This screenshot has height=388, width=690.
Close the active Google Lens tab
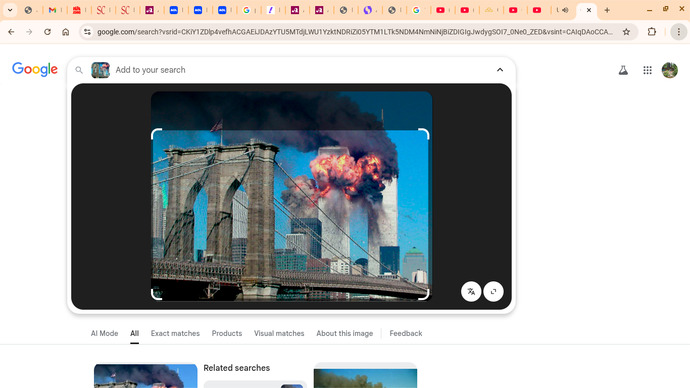coord(589,10)
